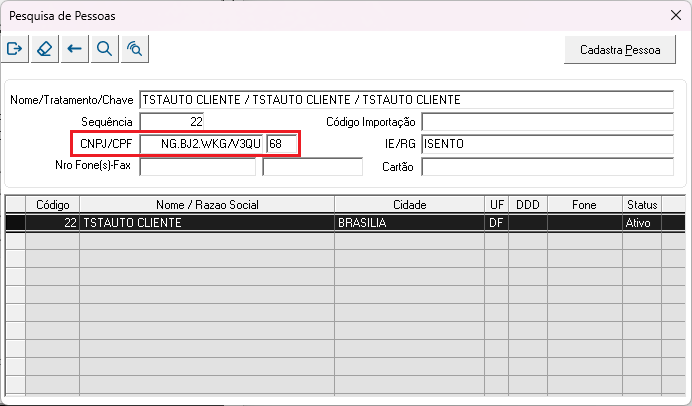Screen dimensions: 692x406
Task: Click the exit door icon in toolbar
Action: click(x=15, y=49)
